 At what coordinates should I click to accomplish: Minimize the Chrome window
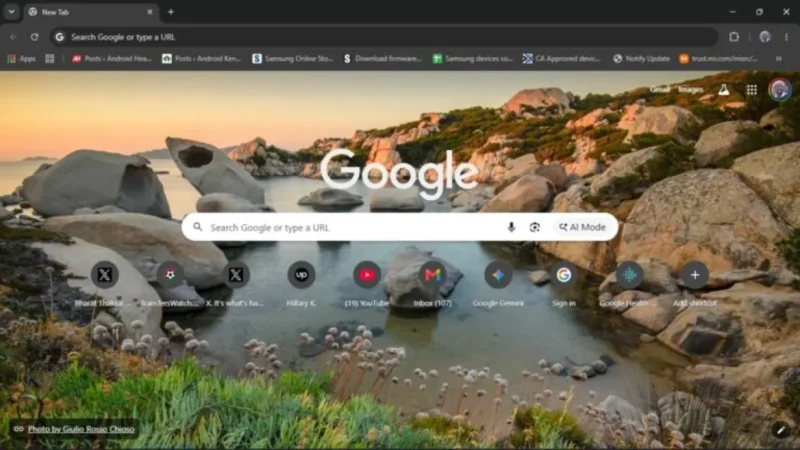(x=733, y=12)
